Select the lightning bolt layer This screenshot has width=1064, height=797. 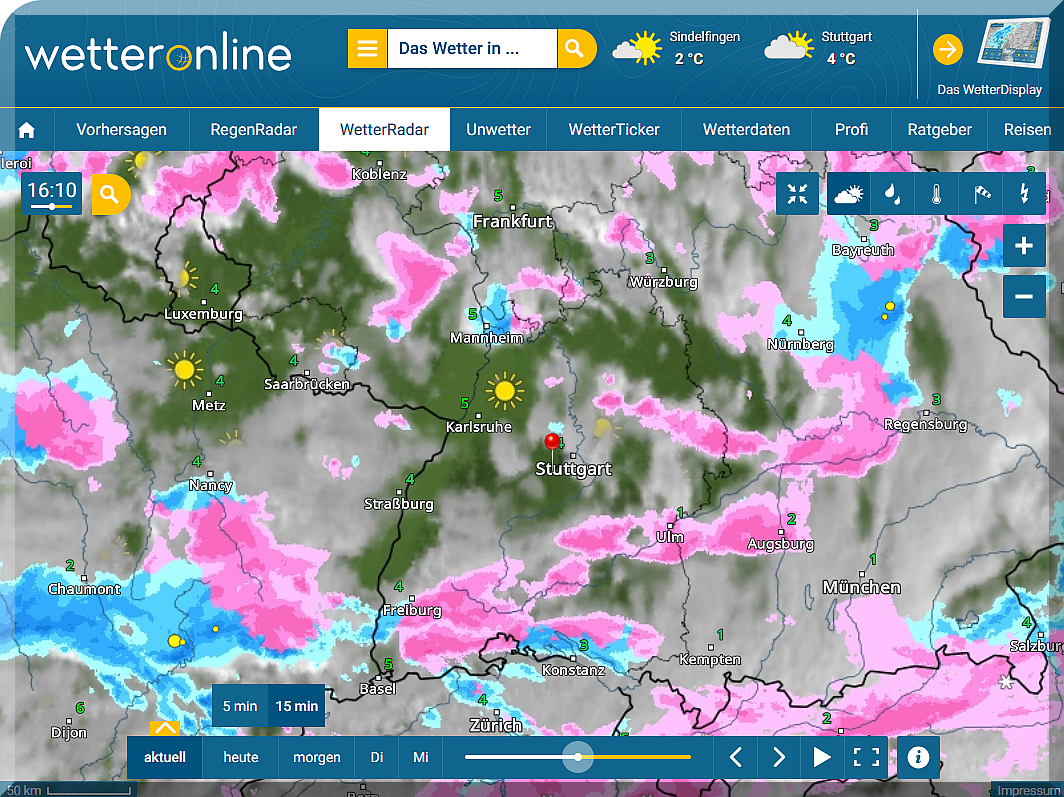[1024, 194]
